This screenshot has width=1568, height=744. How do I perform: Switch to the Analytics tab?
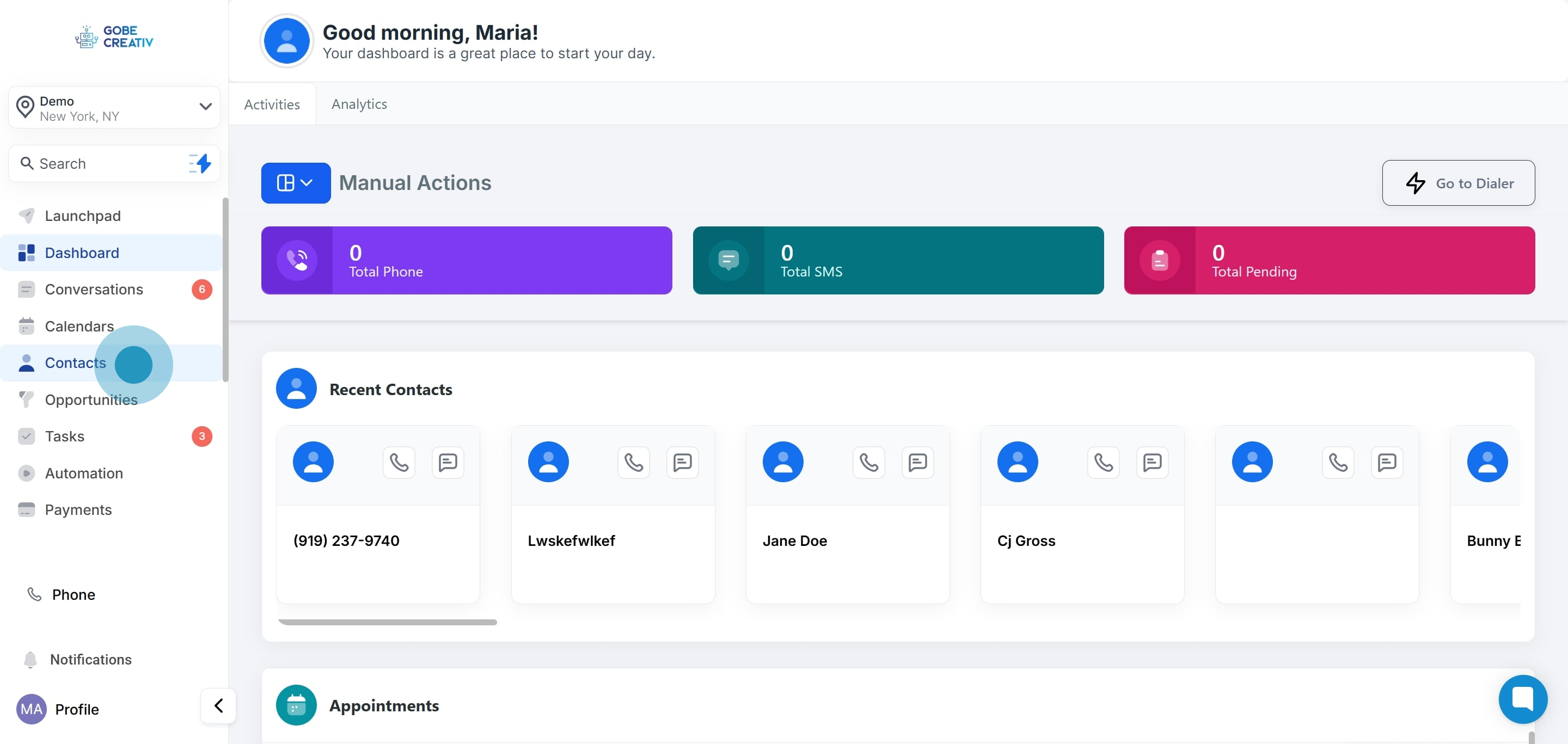tap(359, 104)
